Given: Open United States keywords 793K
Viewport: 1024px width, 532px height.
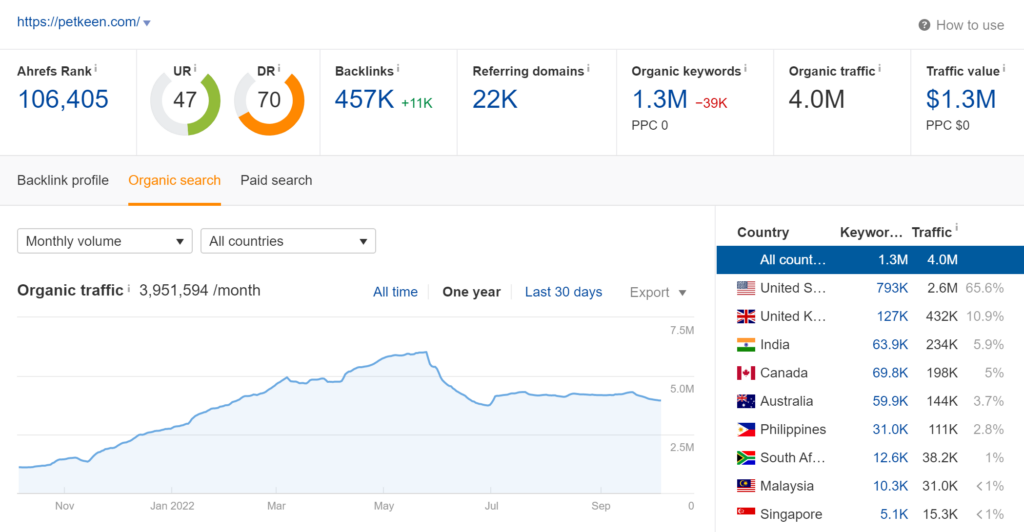Looking at the screenshot, I should 891,288.
